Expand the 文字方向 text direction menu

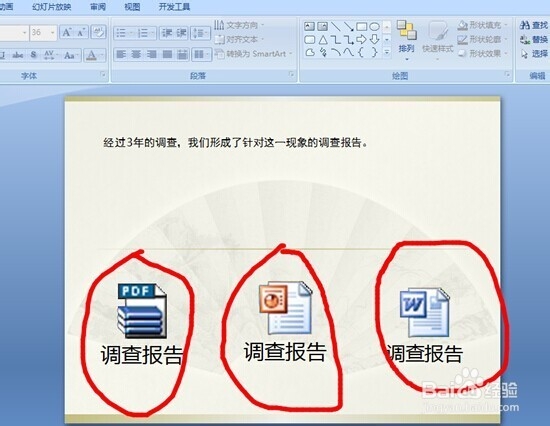239,25
